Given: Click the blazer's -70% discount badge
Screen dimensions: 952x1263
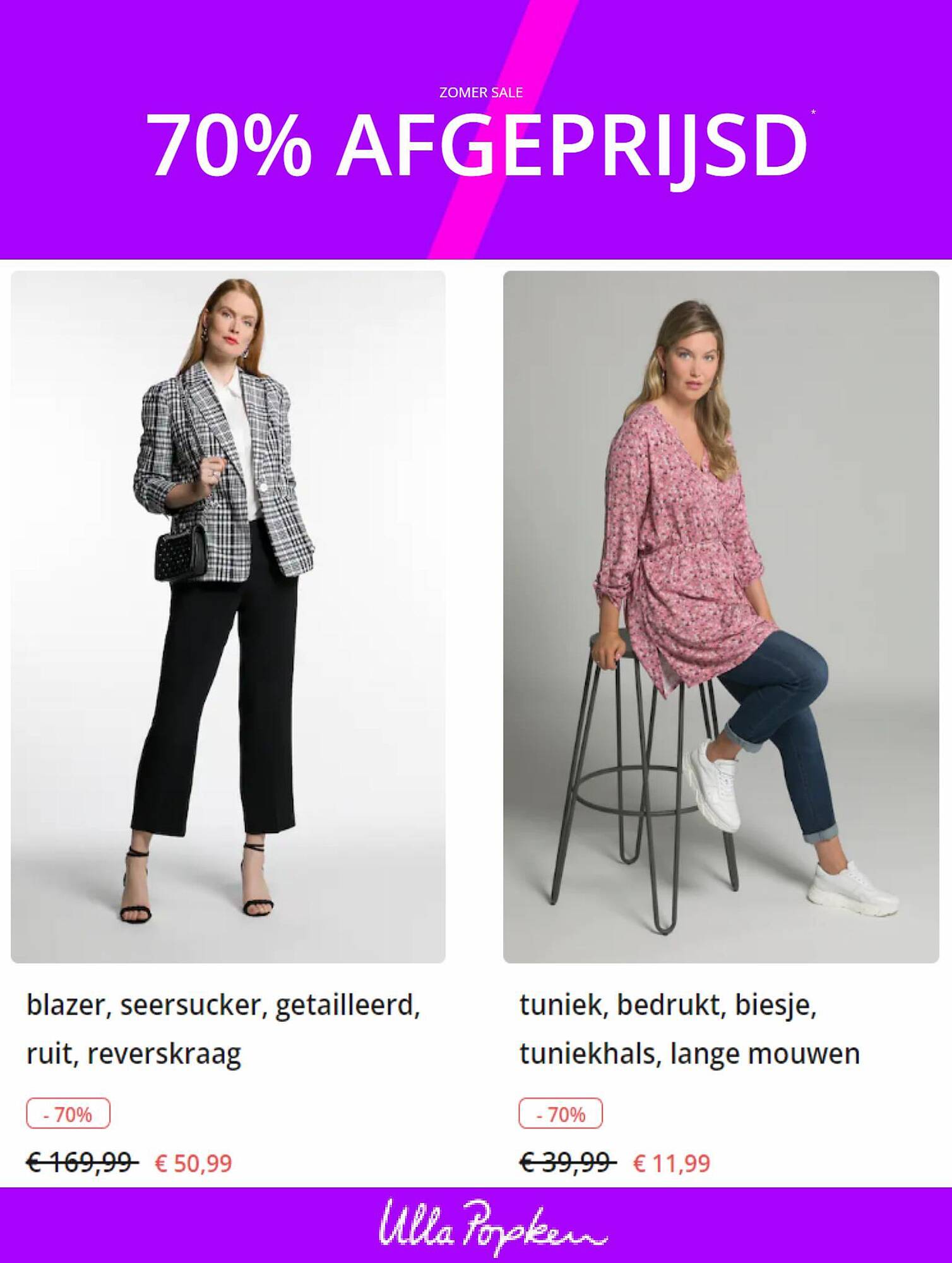Looking at the screenshot, I should click(68, 1114).
